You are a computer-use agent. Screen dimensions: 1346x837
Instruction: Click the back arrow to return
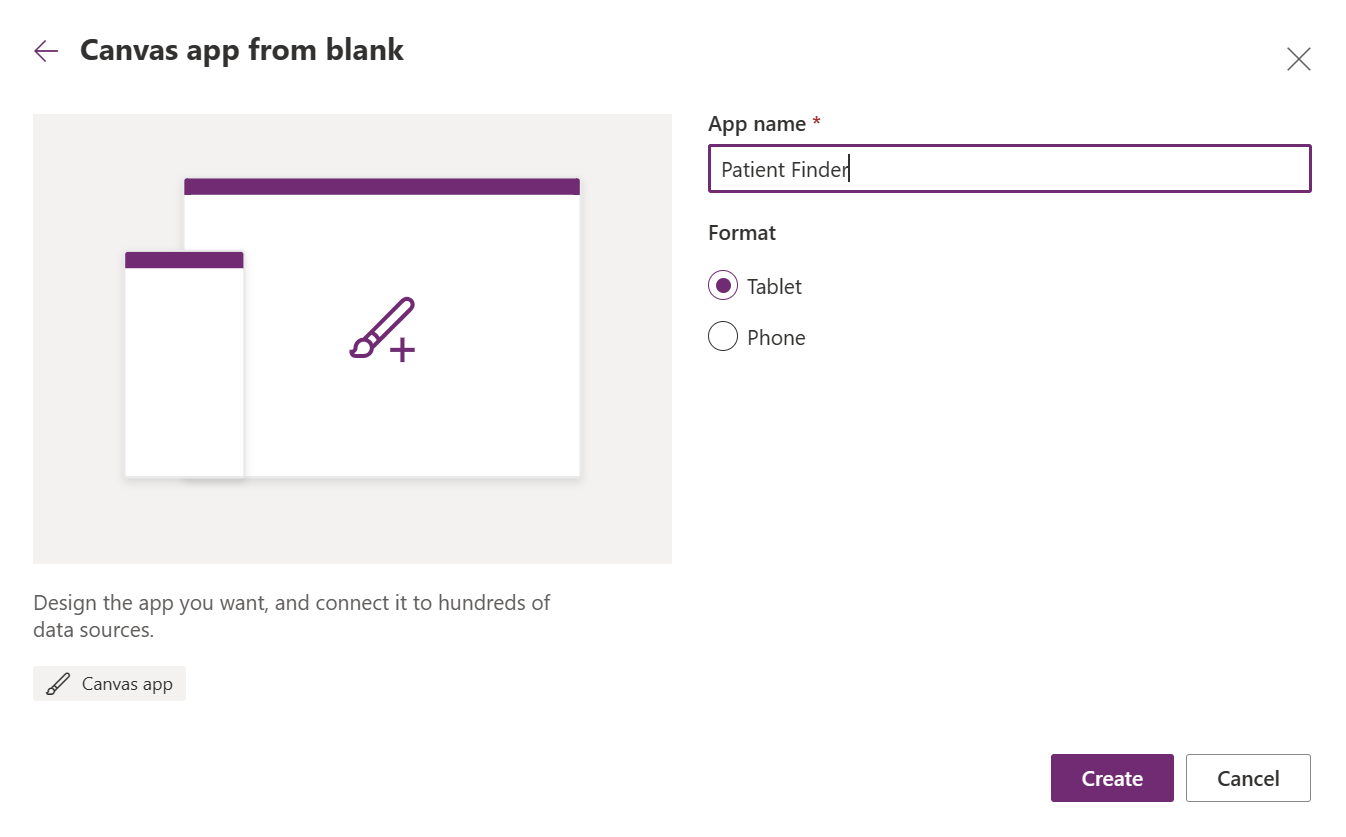[x=45, y=50]
